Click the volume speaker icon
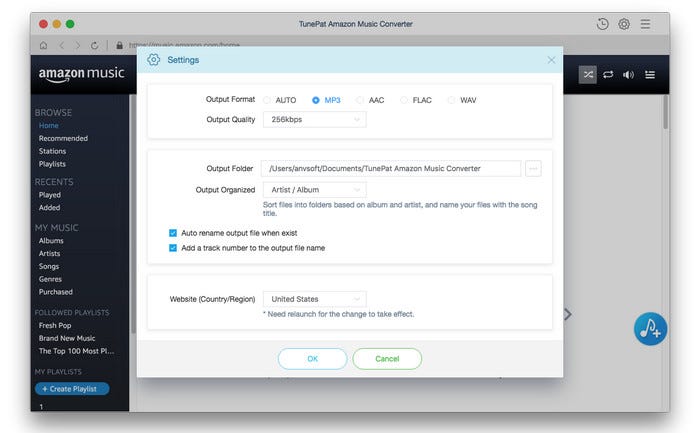 [x=629, y=75]
